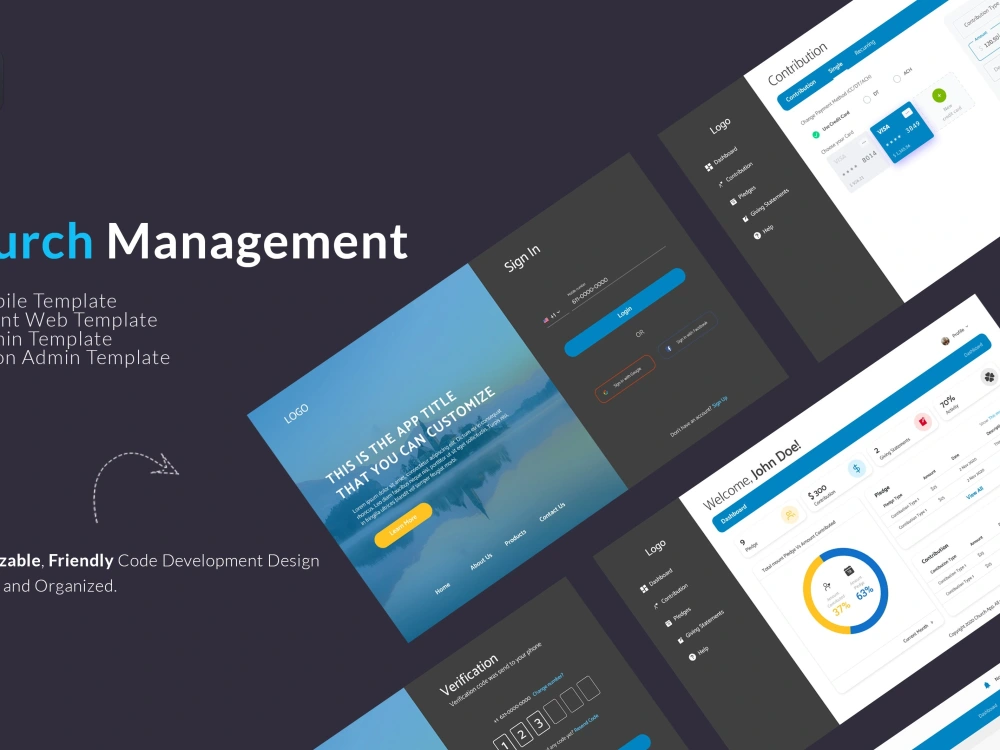The image size is (1000, 750).
Task: Click the John Doe profile avatar
Action: point(945,341)
